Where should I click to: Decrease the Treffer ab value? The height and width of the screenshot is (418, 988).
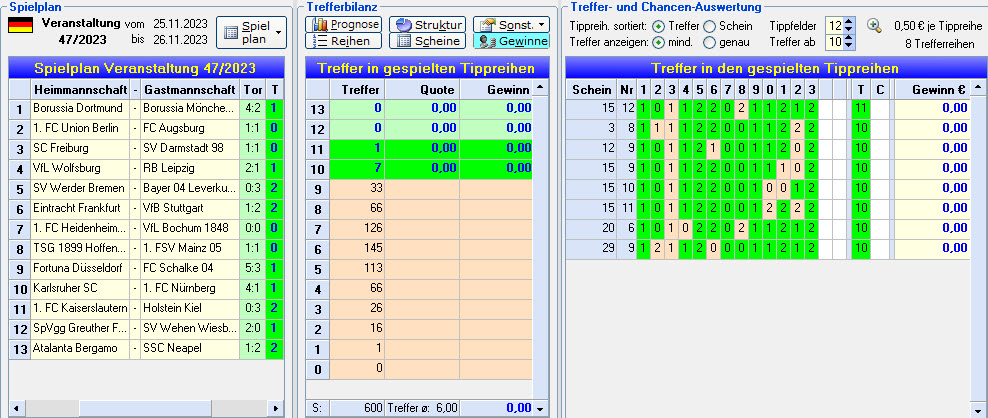tap(849, 46)
